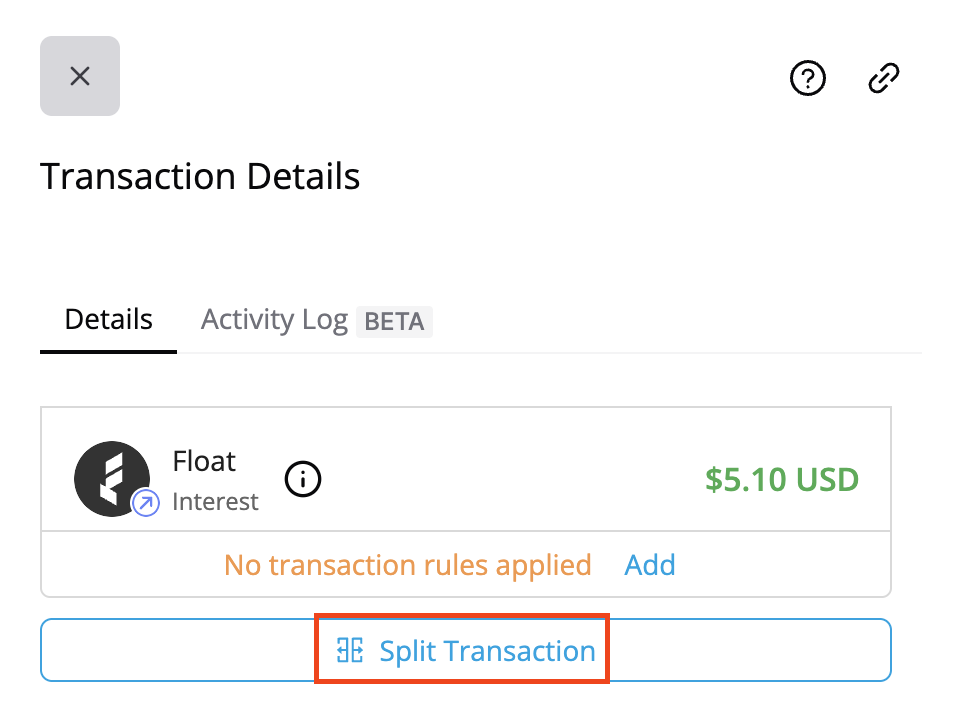956x712 pixels.
Task: Switch to the Activity Log tab
Action: point(274,319)
